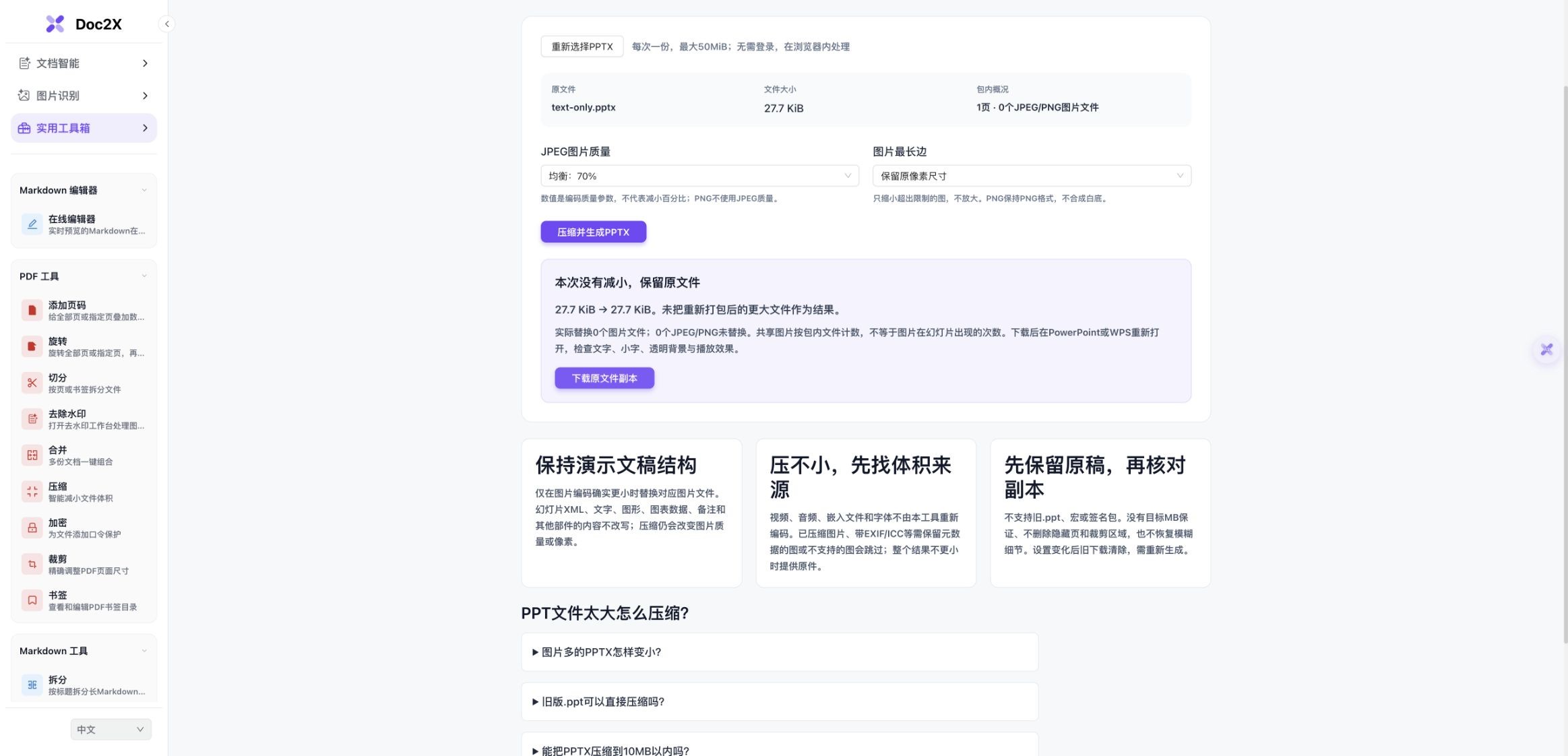Open the 加密 lock icon

click(32, 528)
